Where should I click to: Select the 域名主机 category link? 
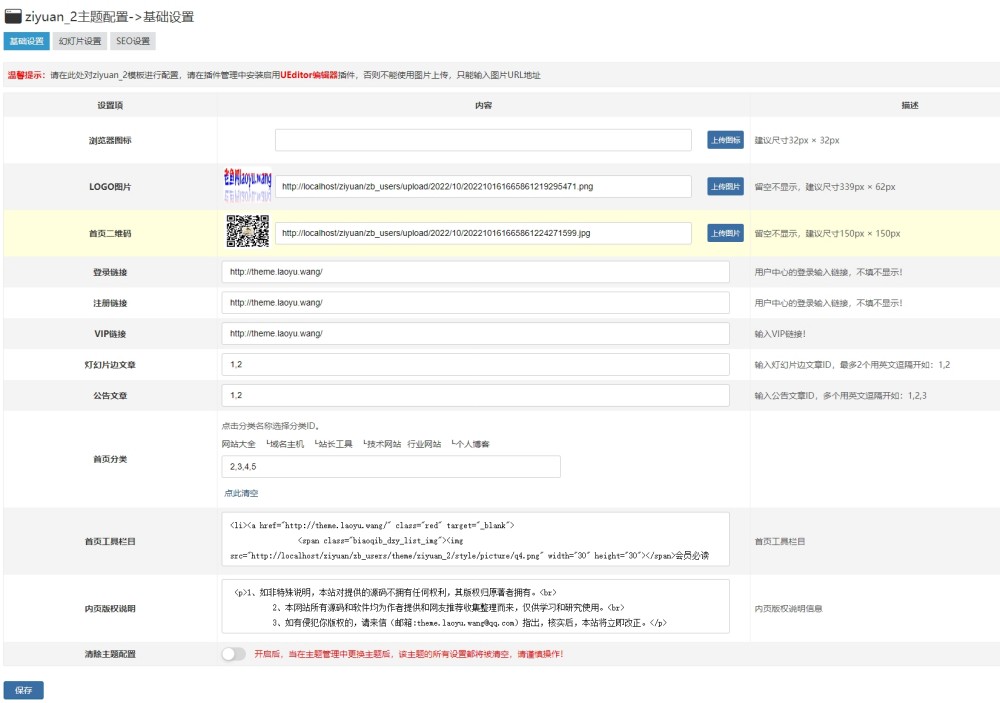pos(287,444)
